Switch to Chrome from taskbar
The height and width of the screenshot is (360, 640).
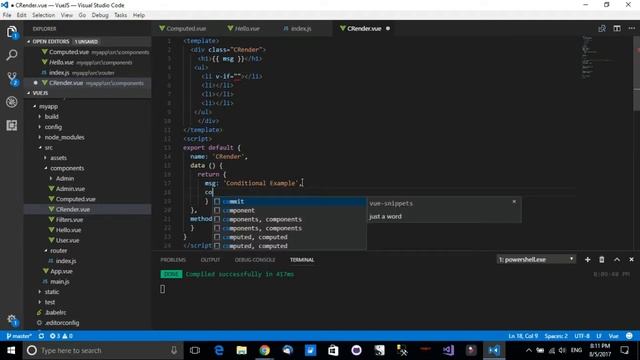coord(264,350)
